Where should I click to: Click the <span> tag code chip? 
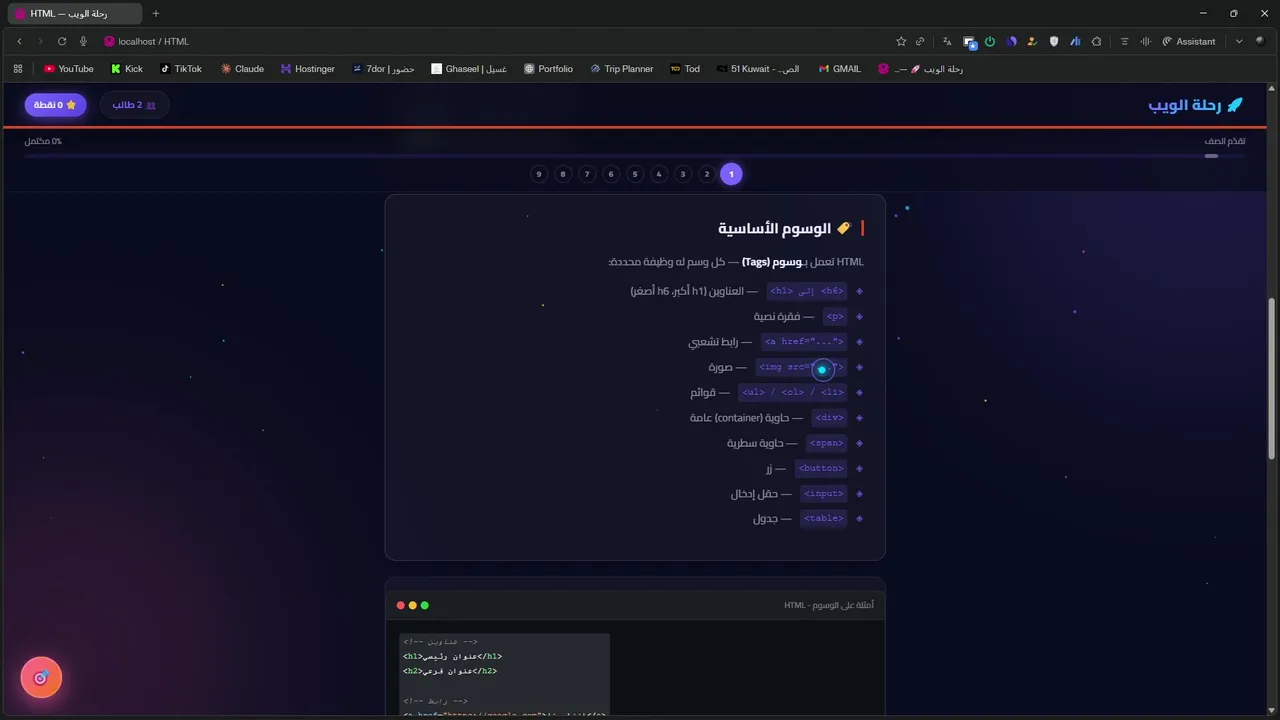tap(827, 443)
